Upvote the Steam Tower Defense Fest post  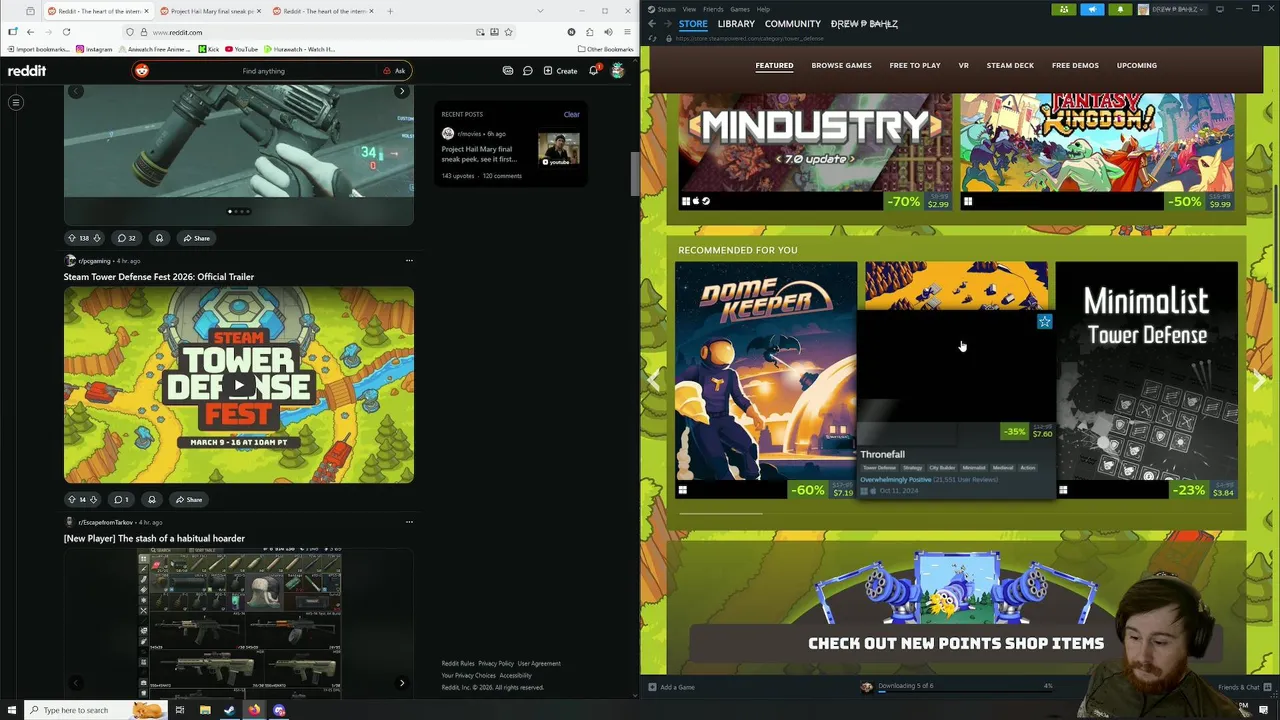(71, 499)
